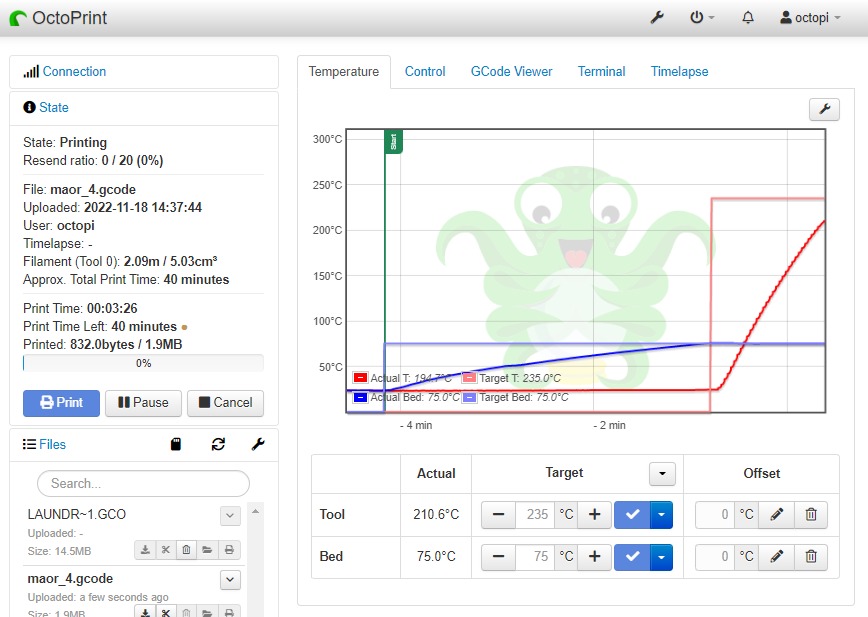Slice or cut LAUNDR~1.GCO scissors icon
Screen dimensions: 868x617
point(166,550)
